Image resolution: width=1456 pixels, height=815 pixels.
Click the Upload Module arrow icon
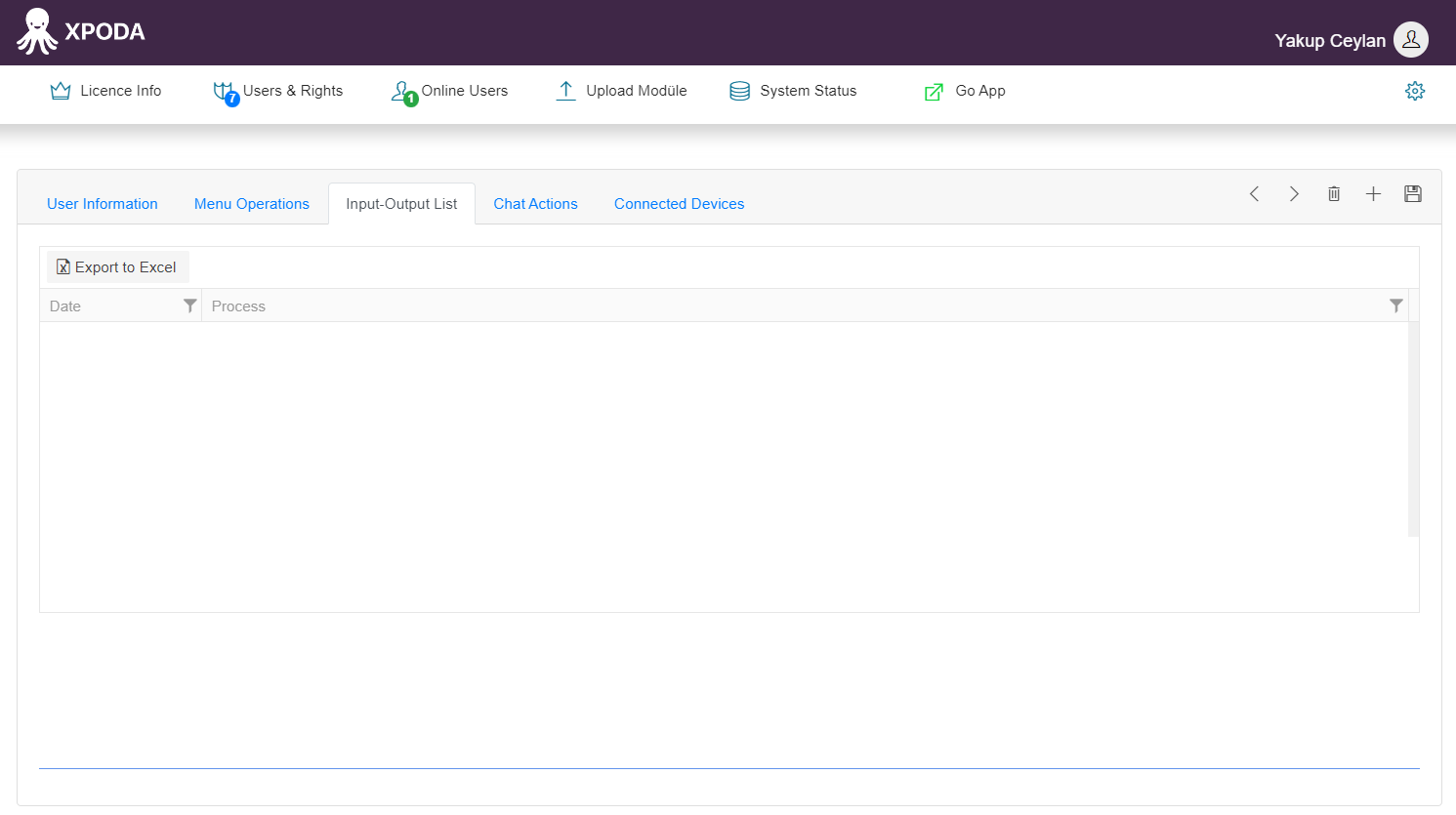coord(565,91)
